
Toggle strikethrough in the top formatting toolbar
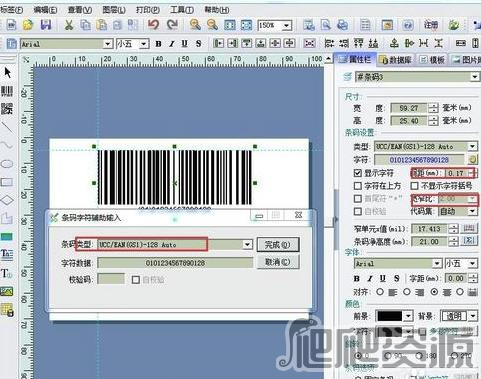(199, 44)
